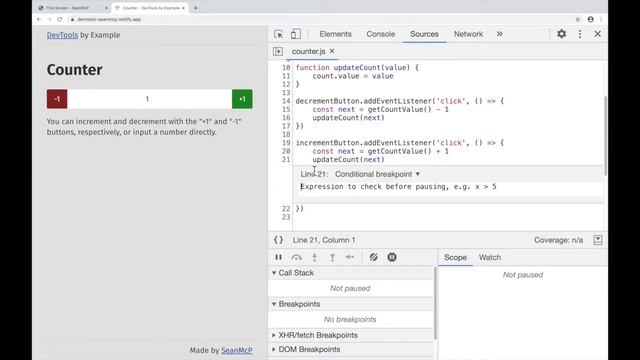
Task: Close the DevTools panel
Action: 598,34
